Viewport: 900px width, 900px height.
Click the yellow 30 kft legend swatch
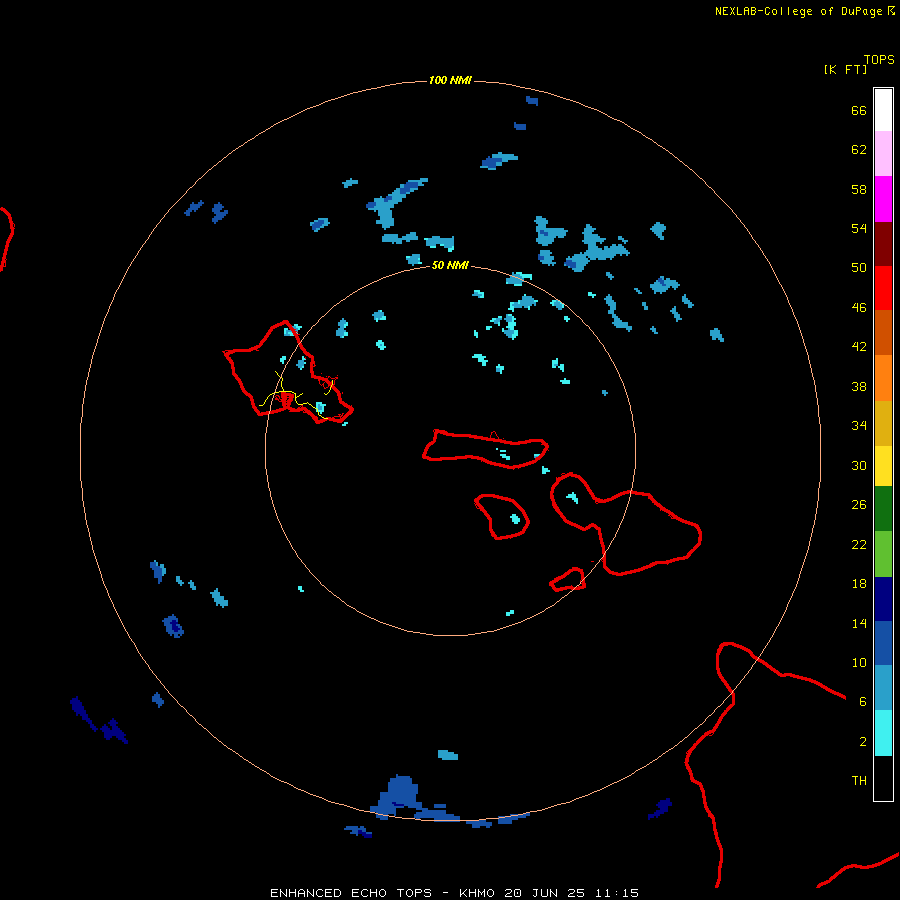pos(883,466)
